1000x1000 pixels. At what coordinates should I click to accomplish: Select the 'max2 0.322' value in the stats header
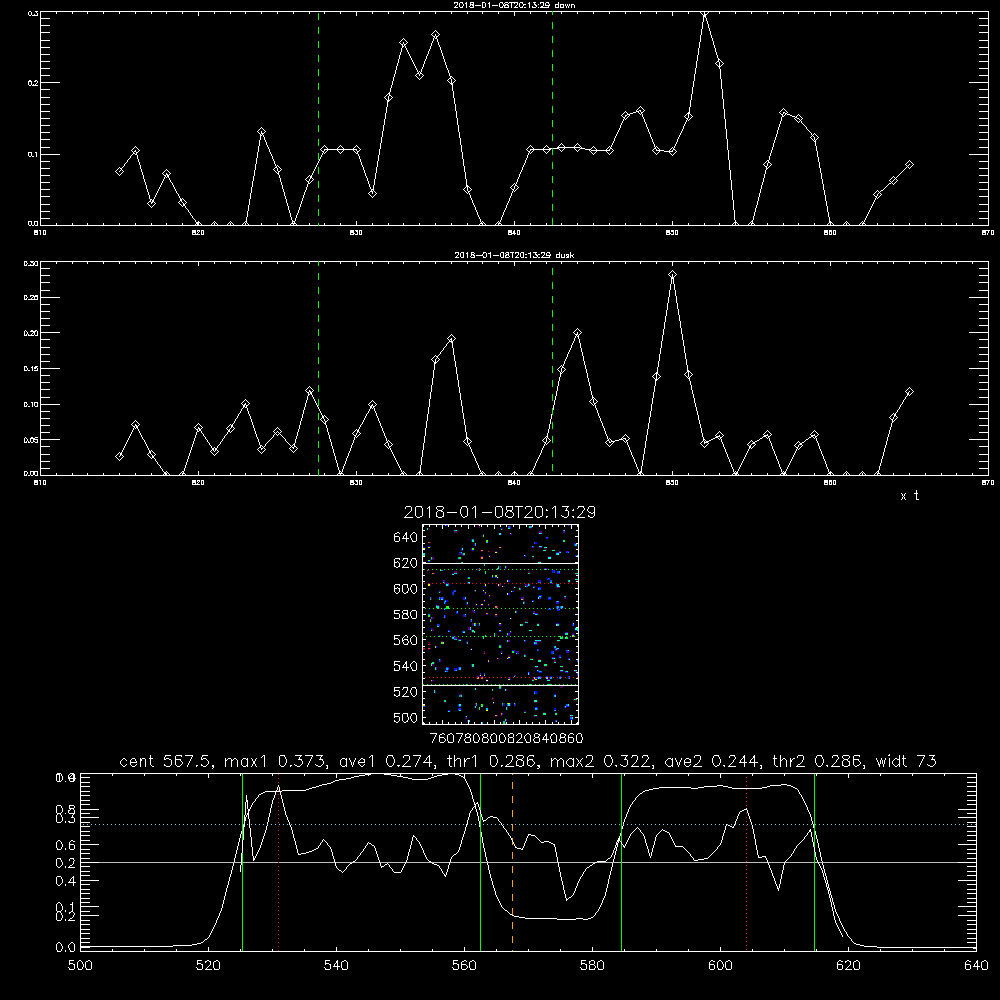(x=598, y=761)
